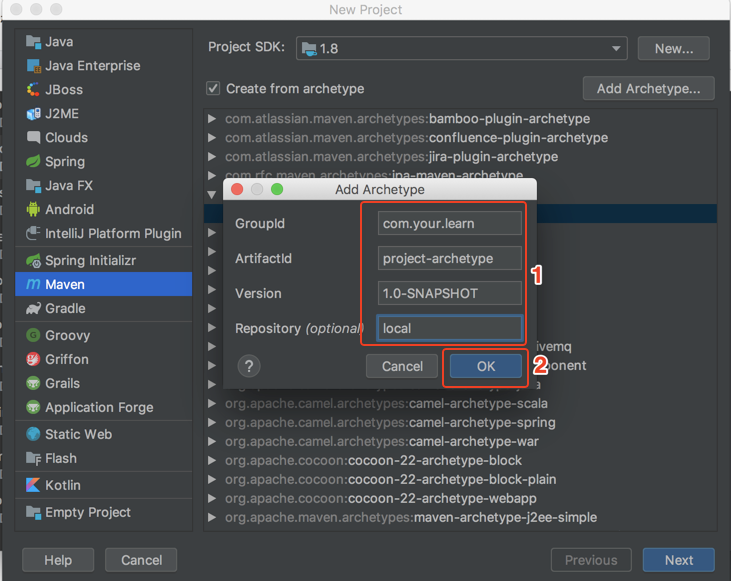Select cocoon-22-archetype-webapp row
The image size is (731, 581).
460,498
